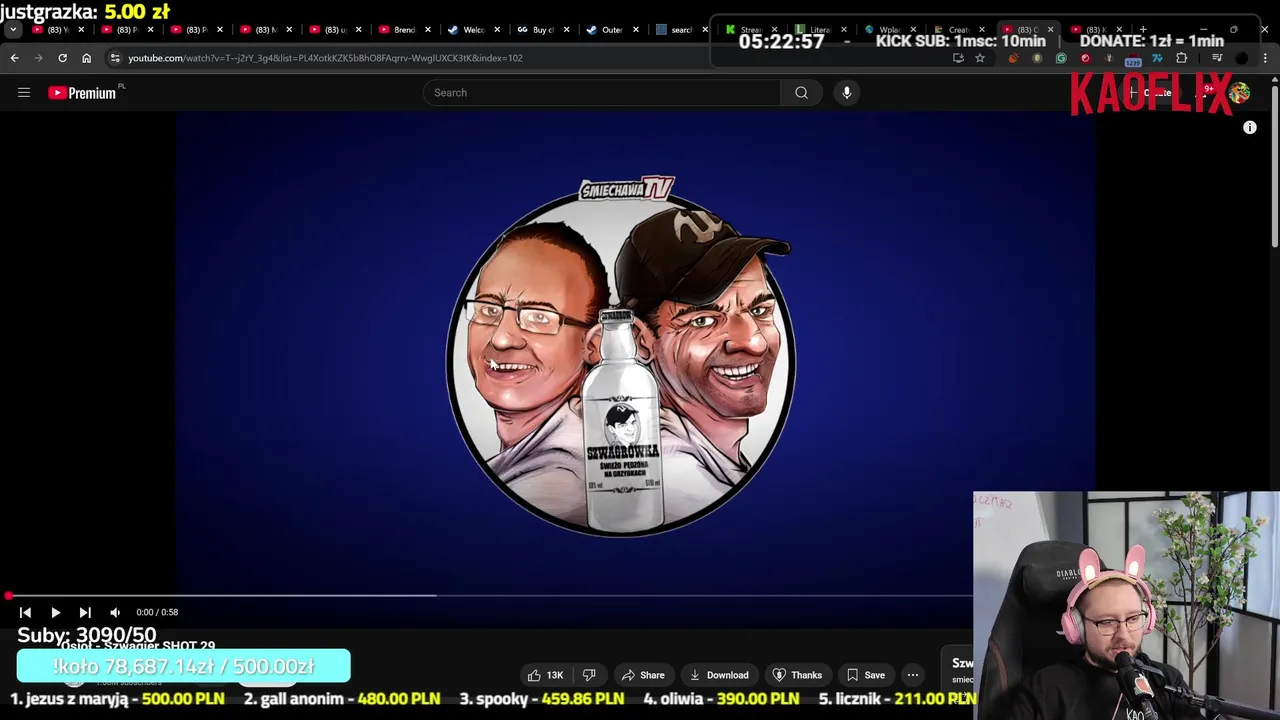
Task: Open Chrome three-dot menu
Action: click(1266, 58)
